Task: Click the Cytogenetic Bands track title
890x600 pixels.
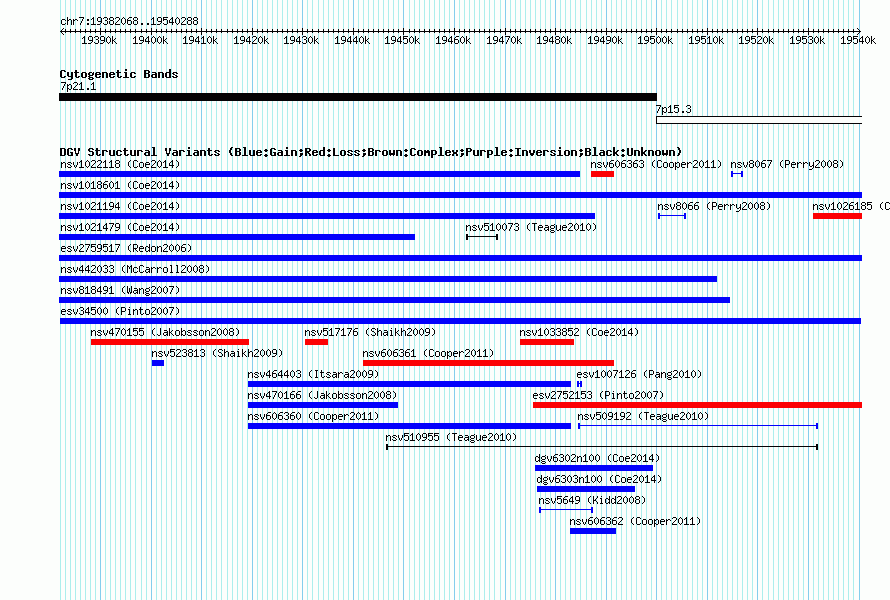Action: coord(119,74)
